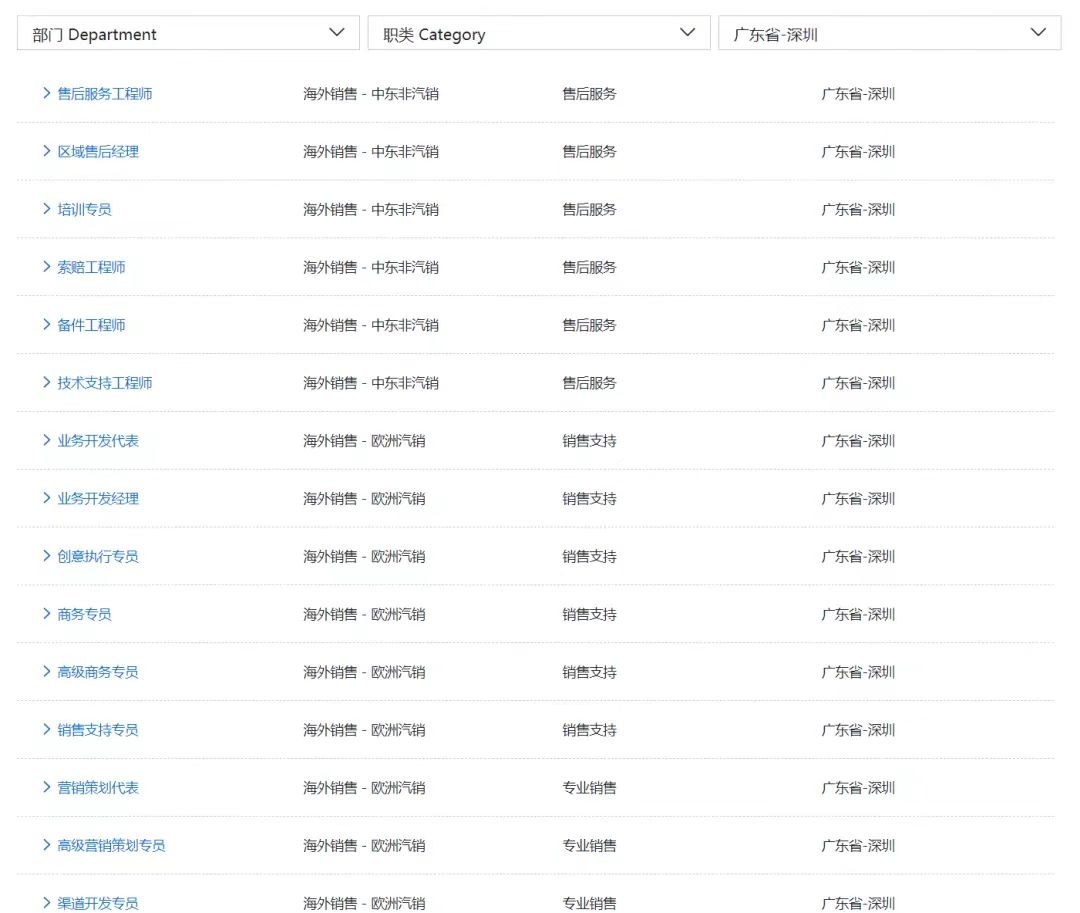Expand the chevron beside 售后服务工程师
The width and height of the screenshot is (1080, 913).
46,93
